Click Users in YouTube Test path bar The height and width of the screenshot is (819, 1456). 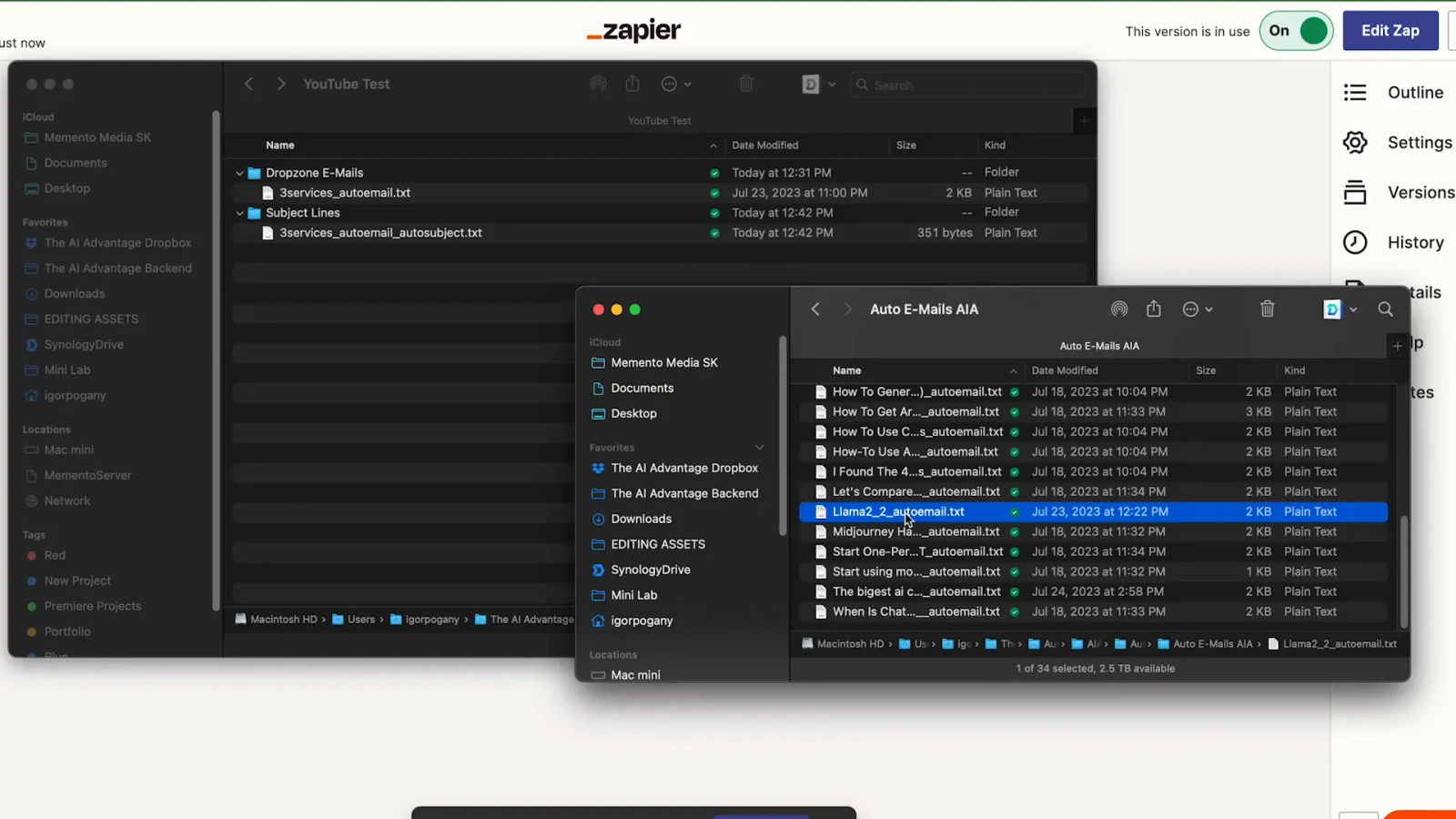pyautogui.click(x=353, y=620)
